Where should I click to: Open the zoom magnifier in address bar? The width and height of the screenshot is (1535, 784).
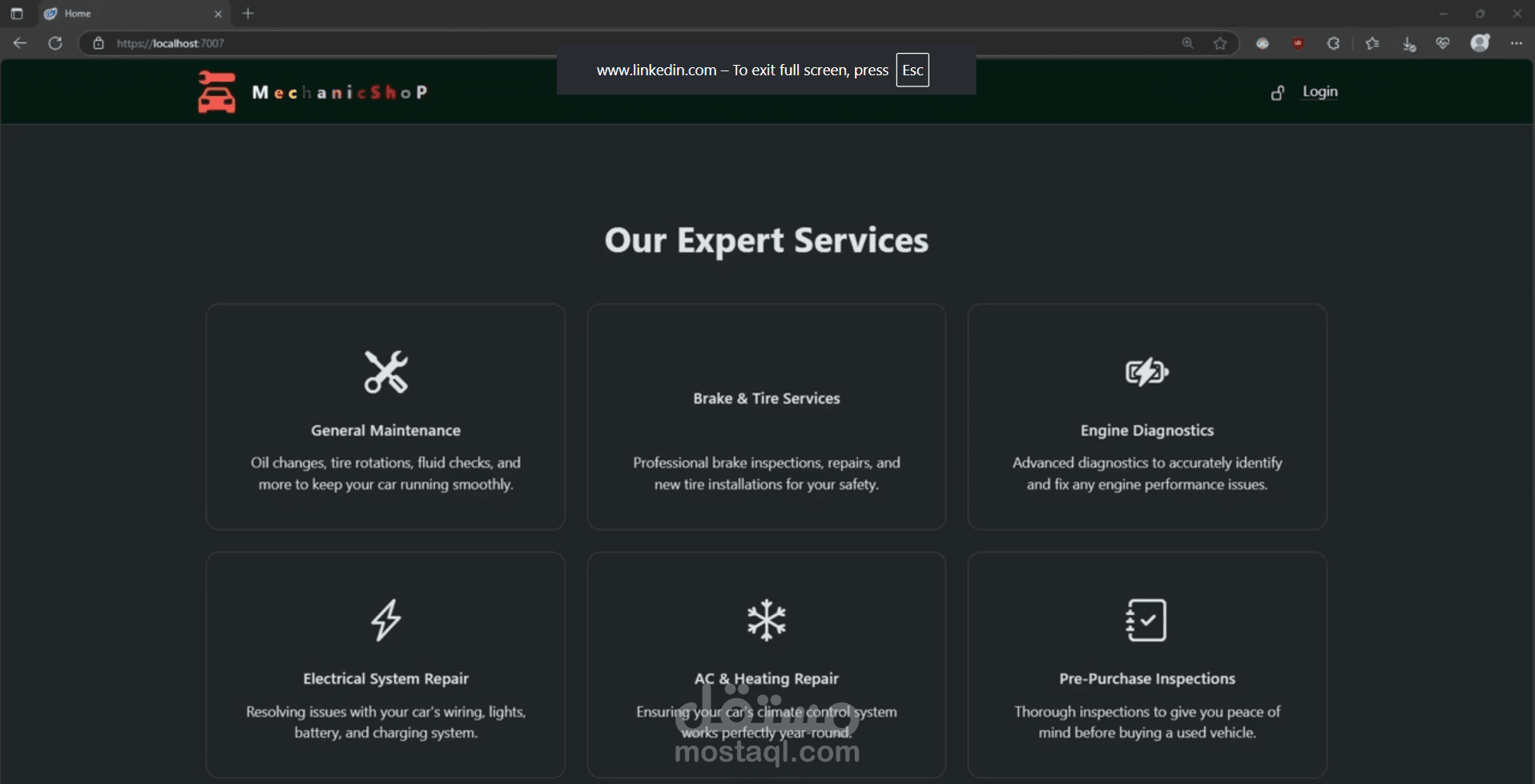pyautogui.click(x=1188, y=43)
